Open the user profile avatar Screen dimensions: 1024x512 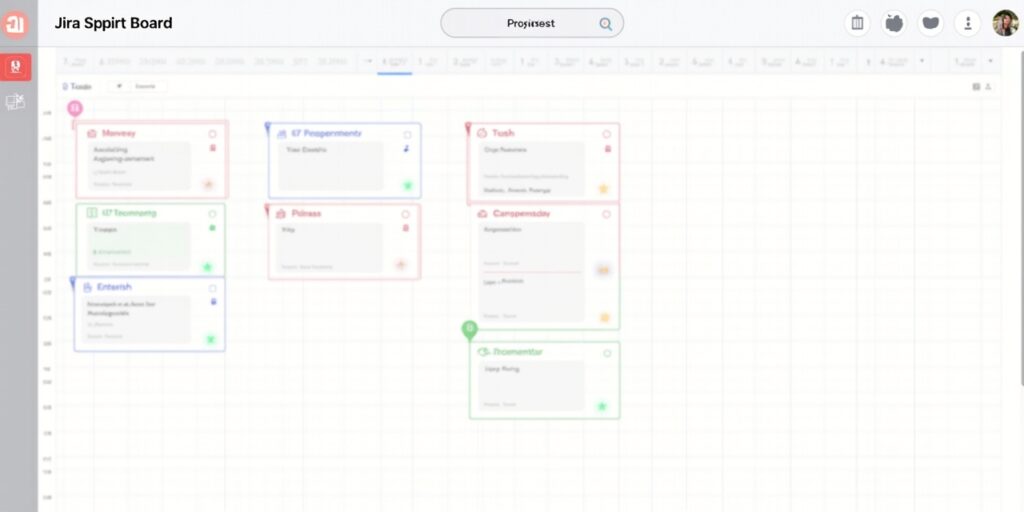click(1005, 23)
